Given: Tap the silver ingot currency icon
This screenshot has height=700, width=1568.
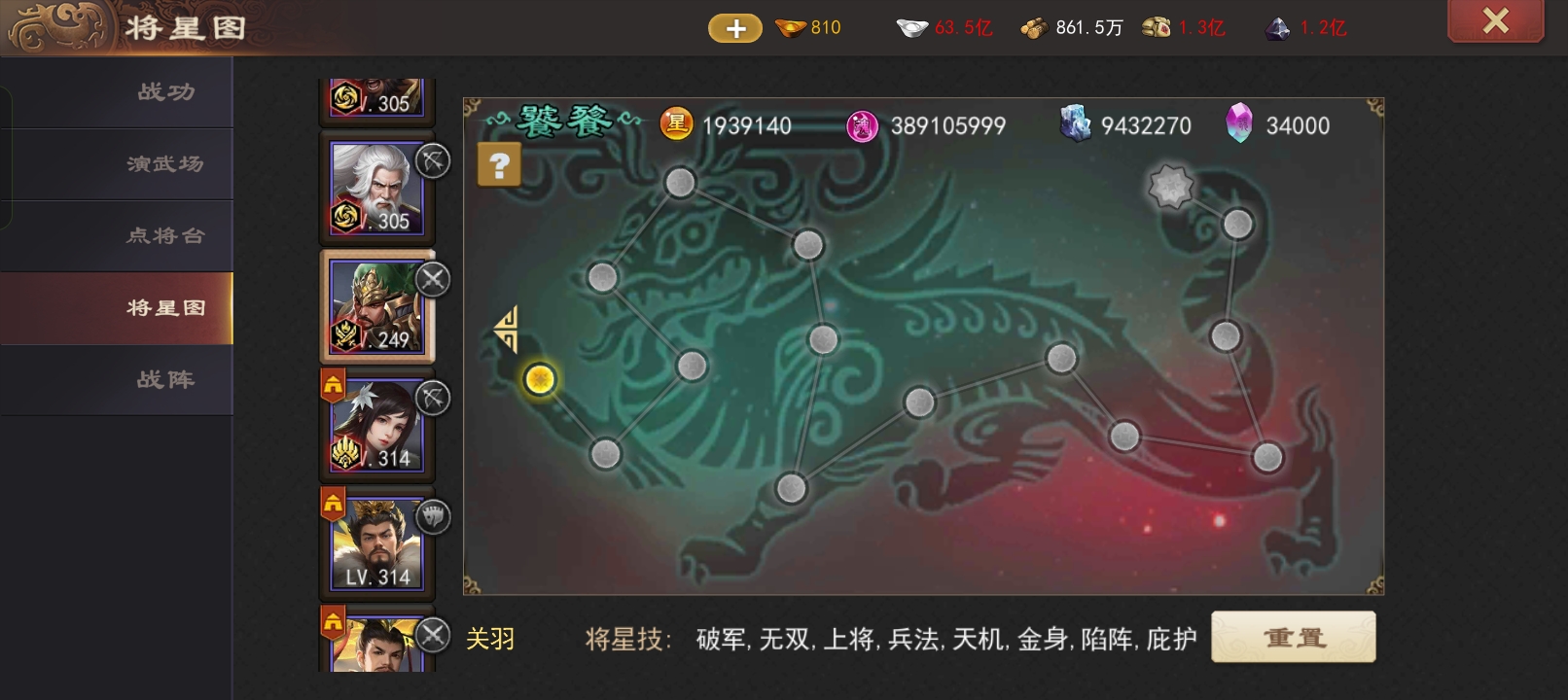Looking at the screenshot, I should 911,28.
